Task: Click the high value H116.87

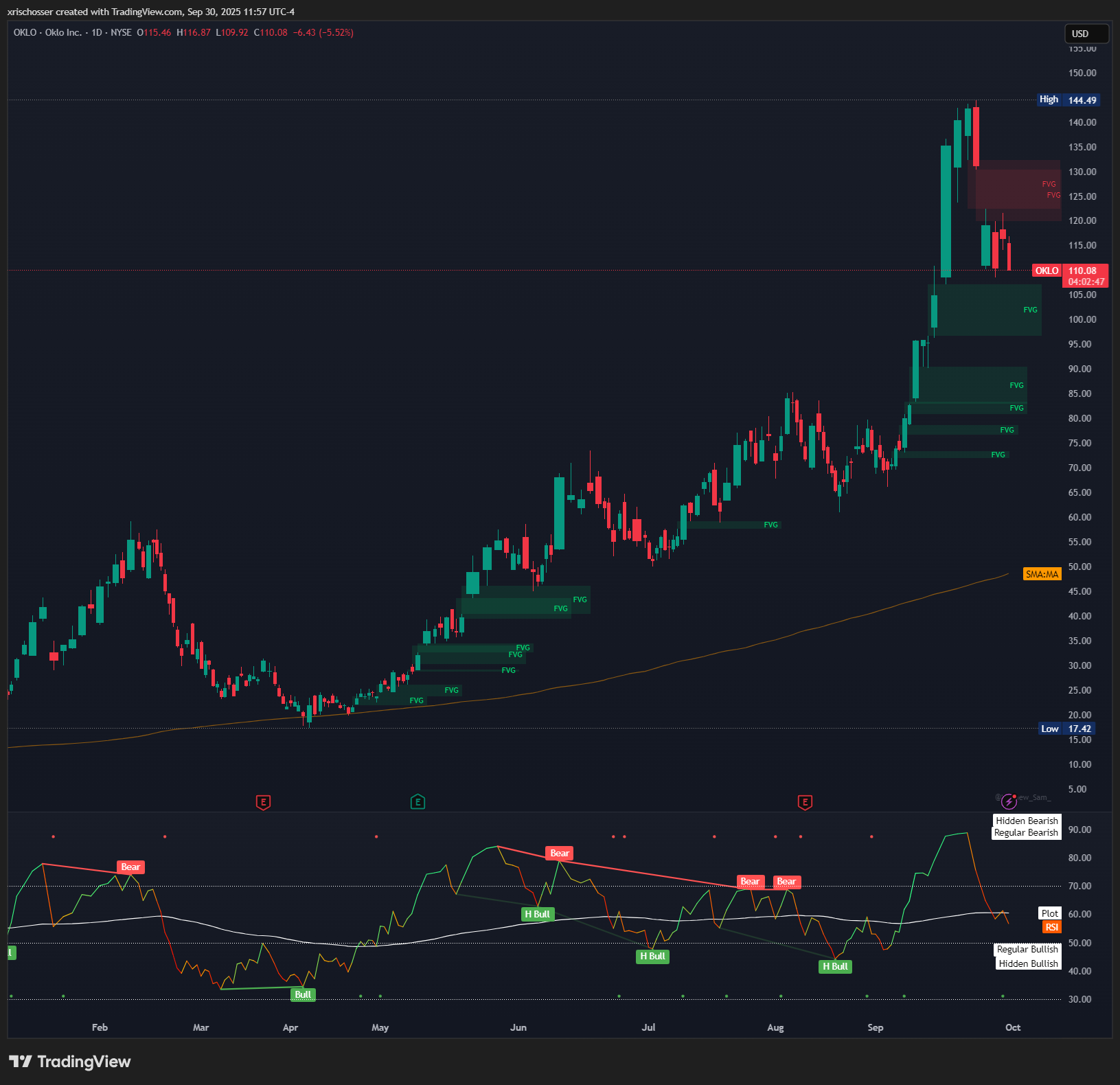Action: point(194,32)
